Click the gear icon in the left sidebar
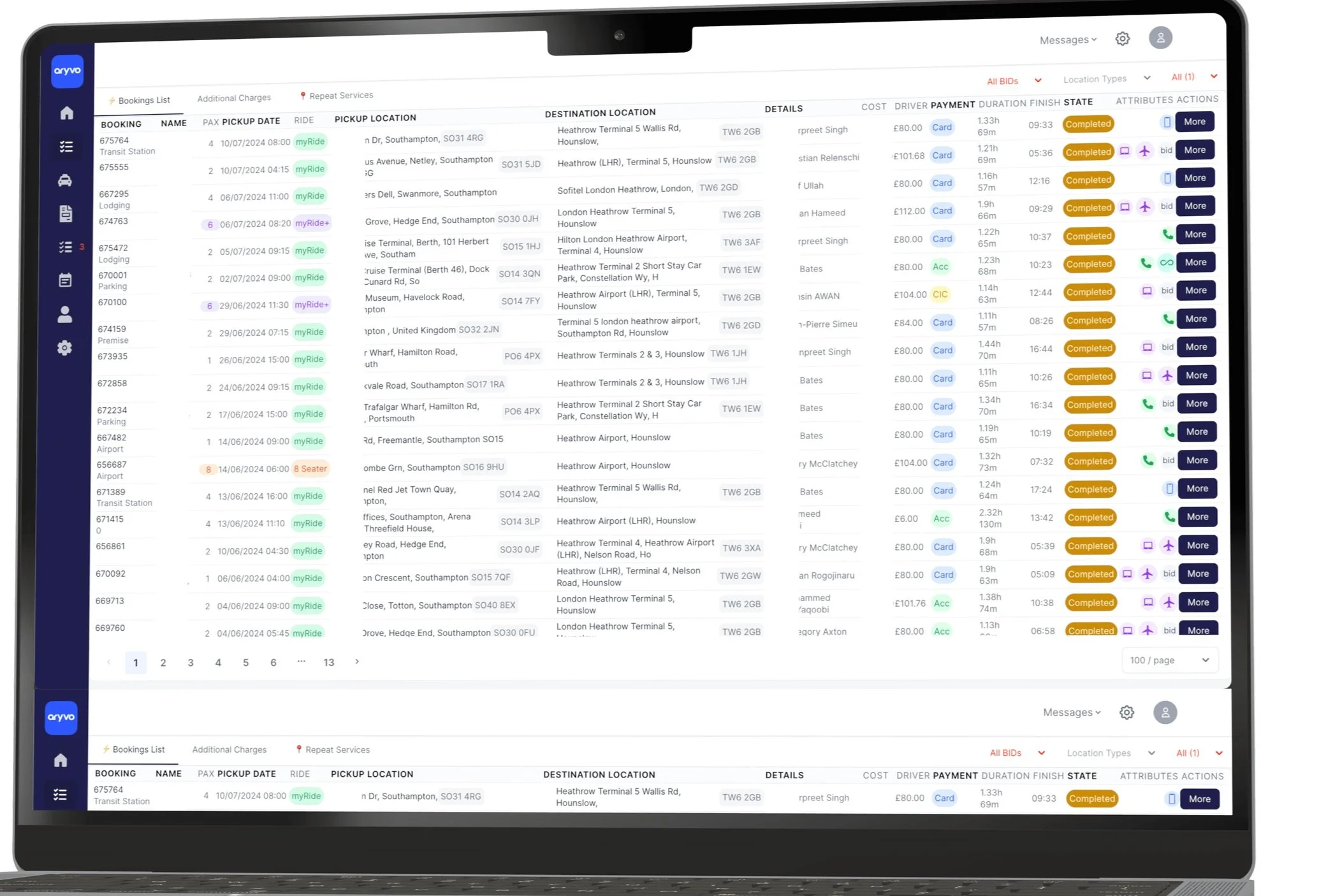1333x896 pixels. pyautogui.click(x=64, y=348)
